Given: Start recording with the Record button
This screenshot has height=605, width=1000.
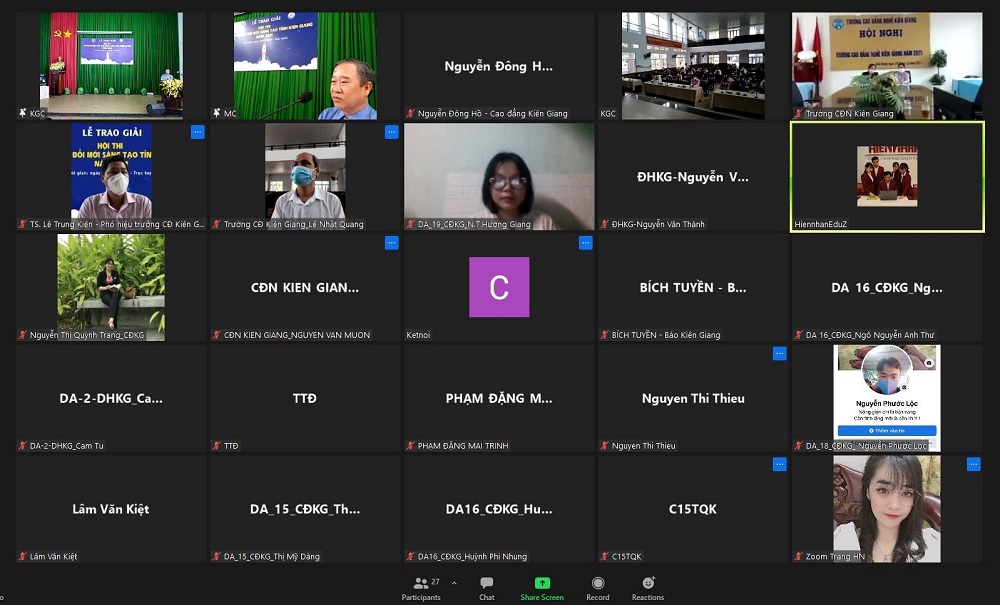Looking at the screenshot, I should tap(598, 588).
